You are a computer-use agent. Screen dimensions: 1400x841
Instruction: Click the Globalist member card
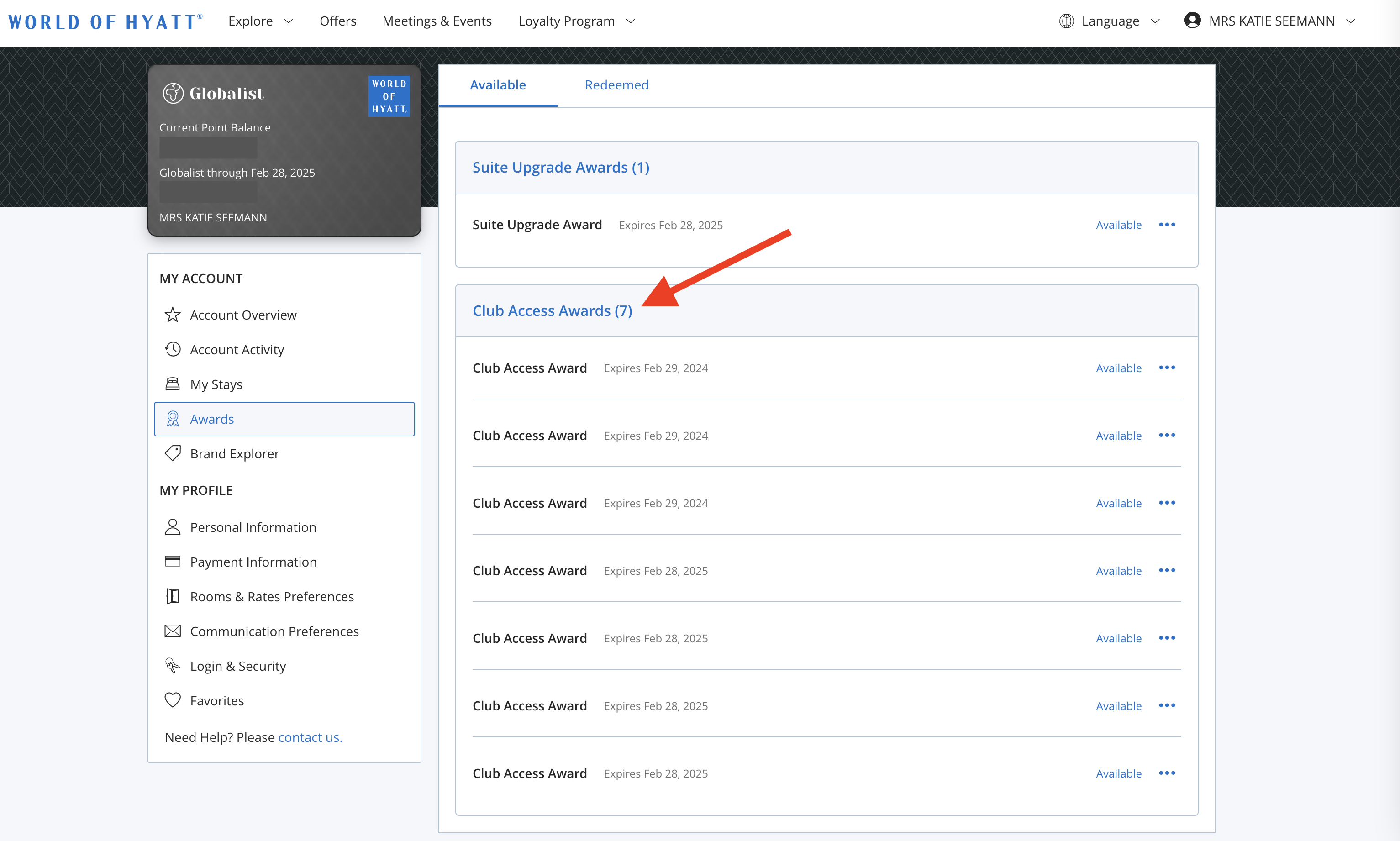284,150
